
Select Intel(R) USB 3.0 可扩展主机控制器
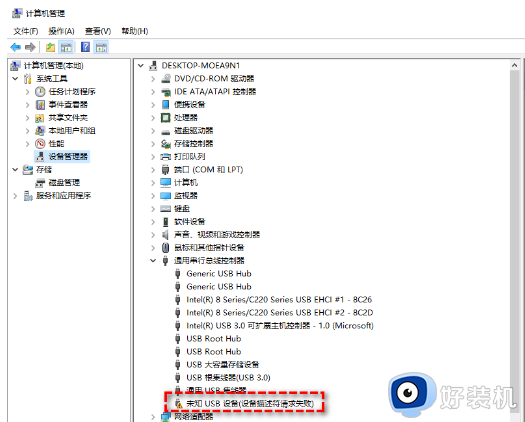[x=280, y=326]
